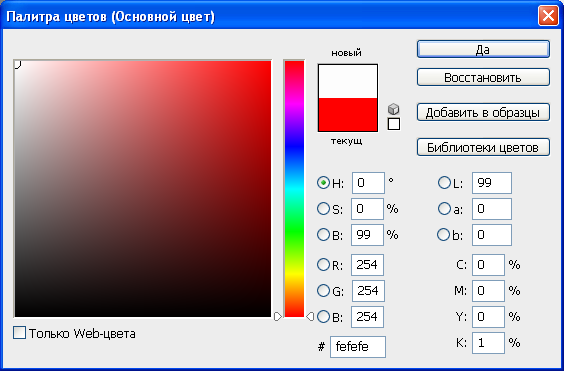Click the 'новый' label above the swatch

[x=346, y=53]
